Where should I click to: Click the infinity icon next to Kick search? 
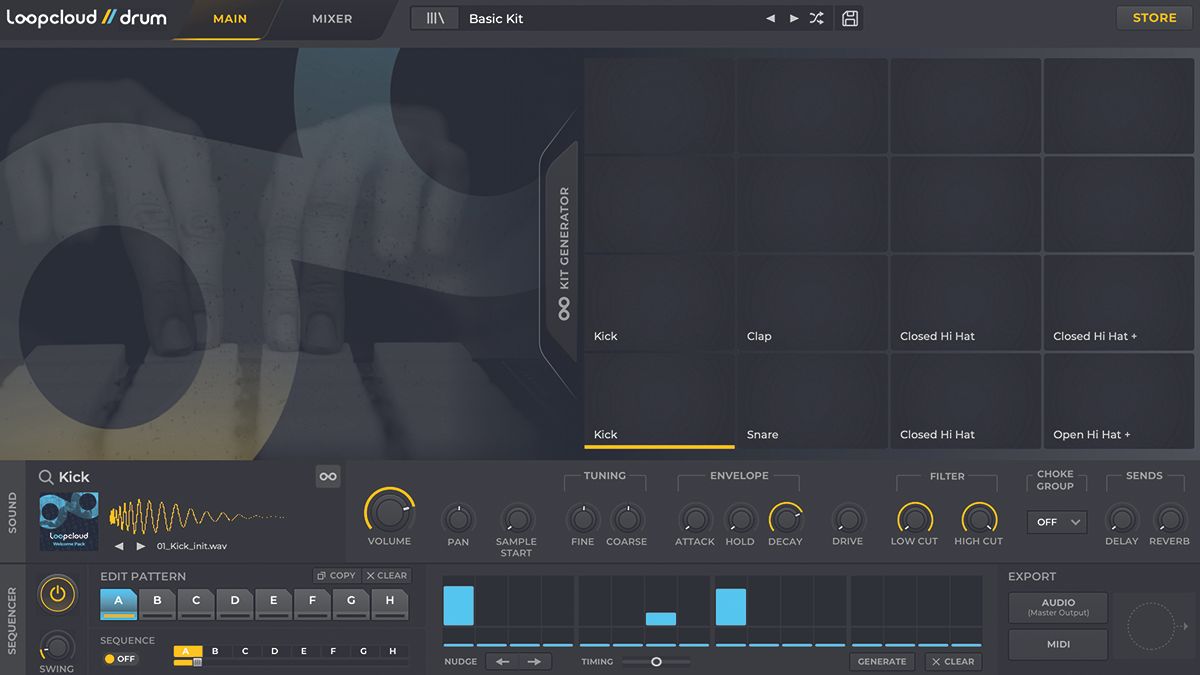pyautogui.click(x=328, y=476)
